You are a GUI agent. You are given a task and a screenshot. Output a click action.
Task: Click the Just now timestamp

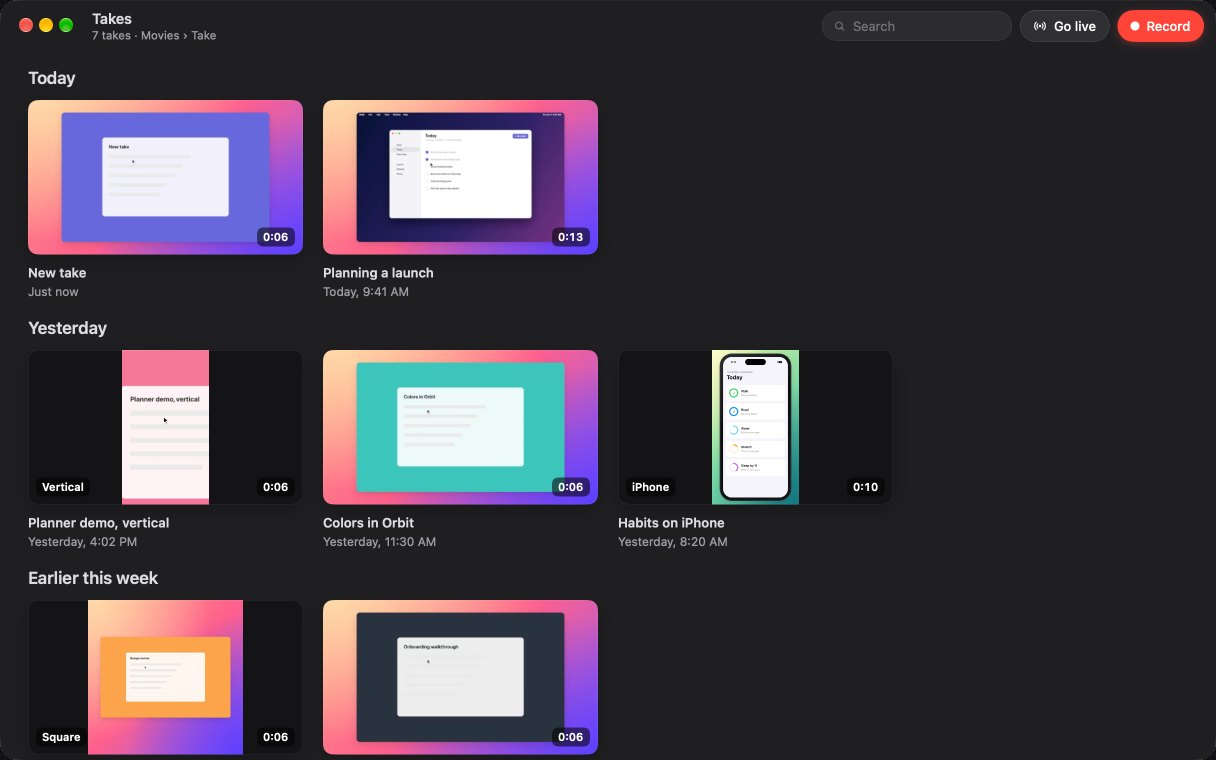53,292
